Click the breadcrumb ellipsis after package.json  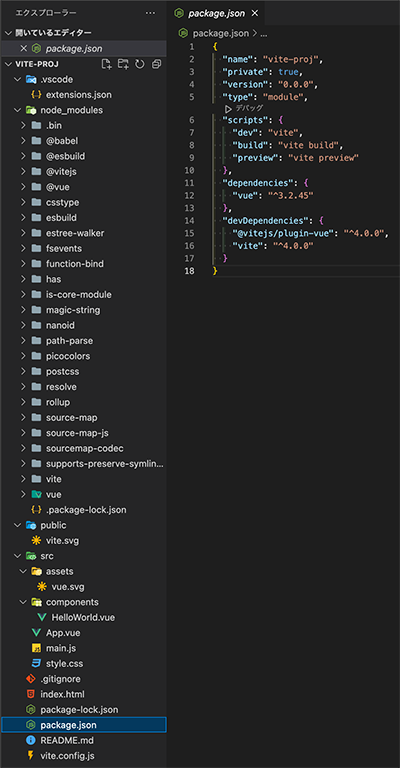click(x=263, y=34)
